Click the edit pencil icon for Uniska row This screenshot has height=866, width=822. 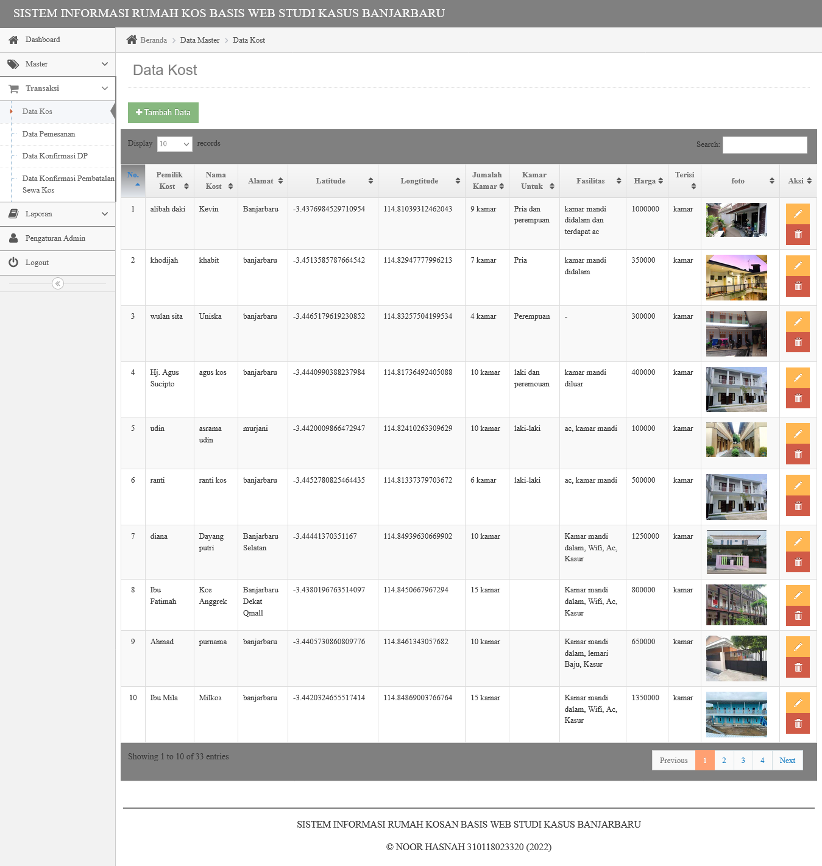point(798,321)
